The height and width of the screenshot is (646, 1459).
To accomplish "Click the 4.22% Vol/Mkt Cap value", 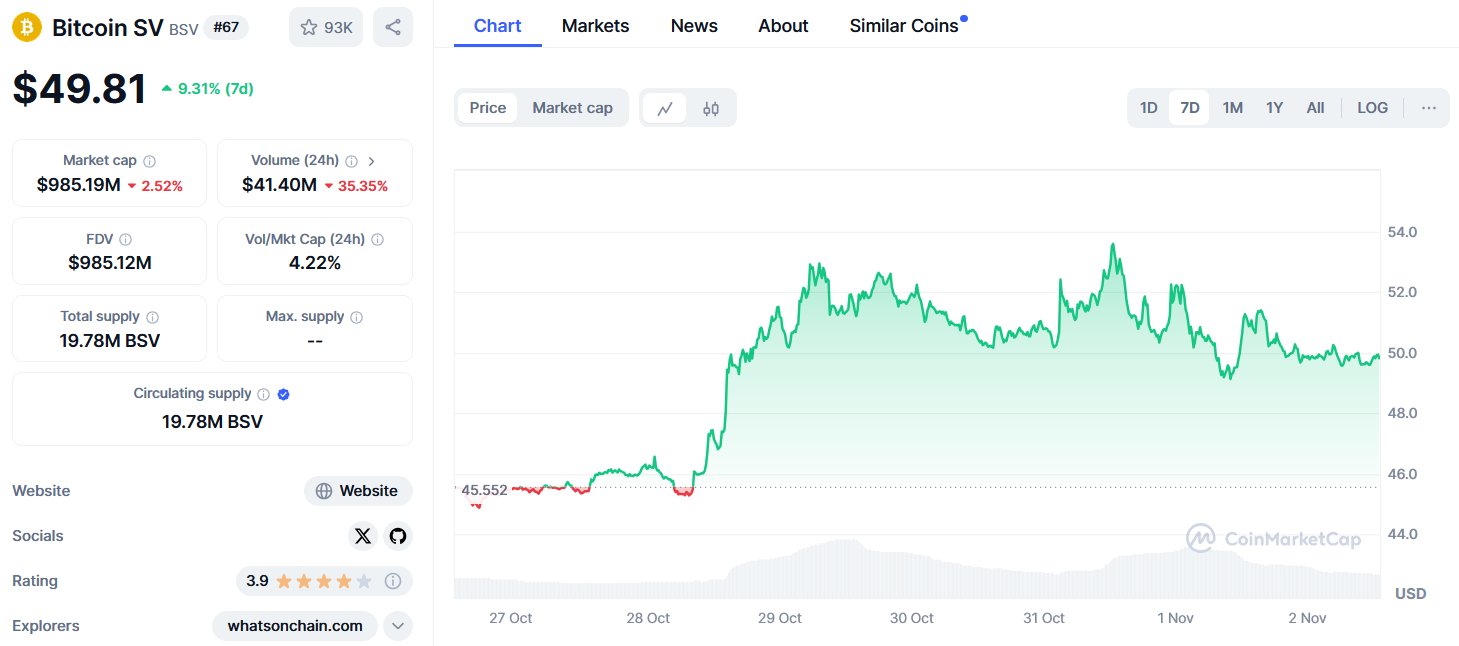I will click(x=315, y=263).
